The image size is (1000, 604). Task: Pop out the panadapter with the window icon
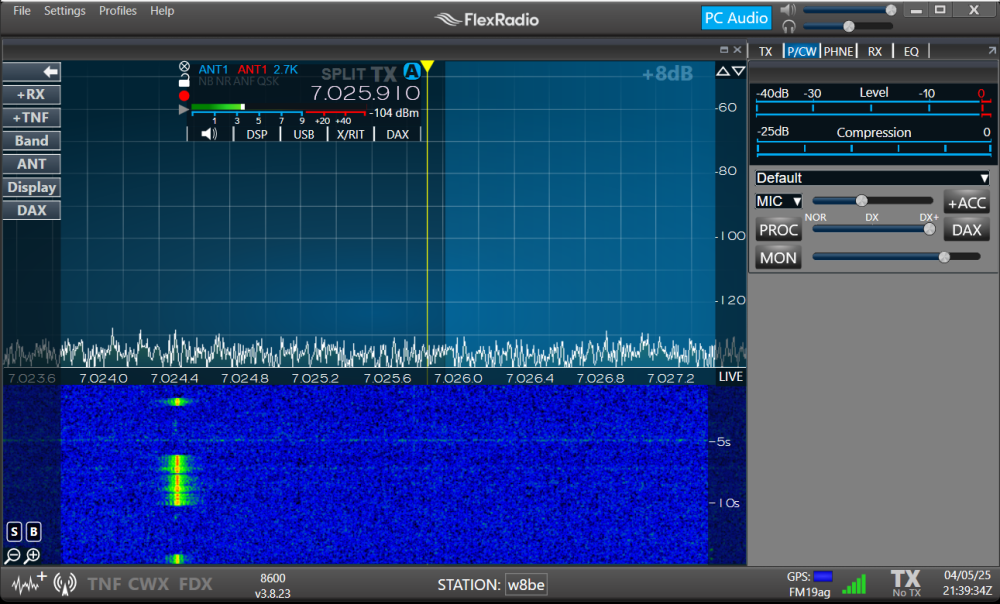point(724,50)
